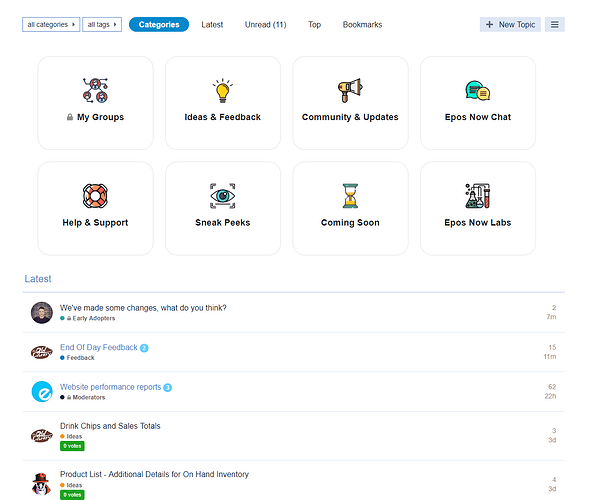Open the My Groups people network icon
This screenshot has height=500, width=598.
tap(95, 90)
